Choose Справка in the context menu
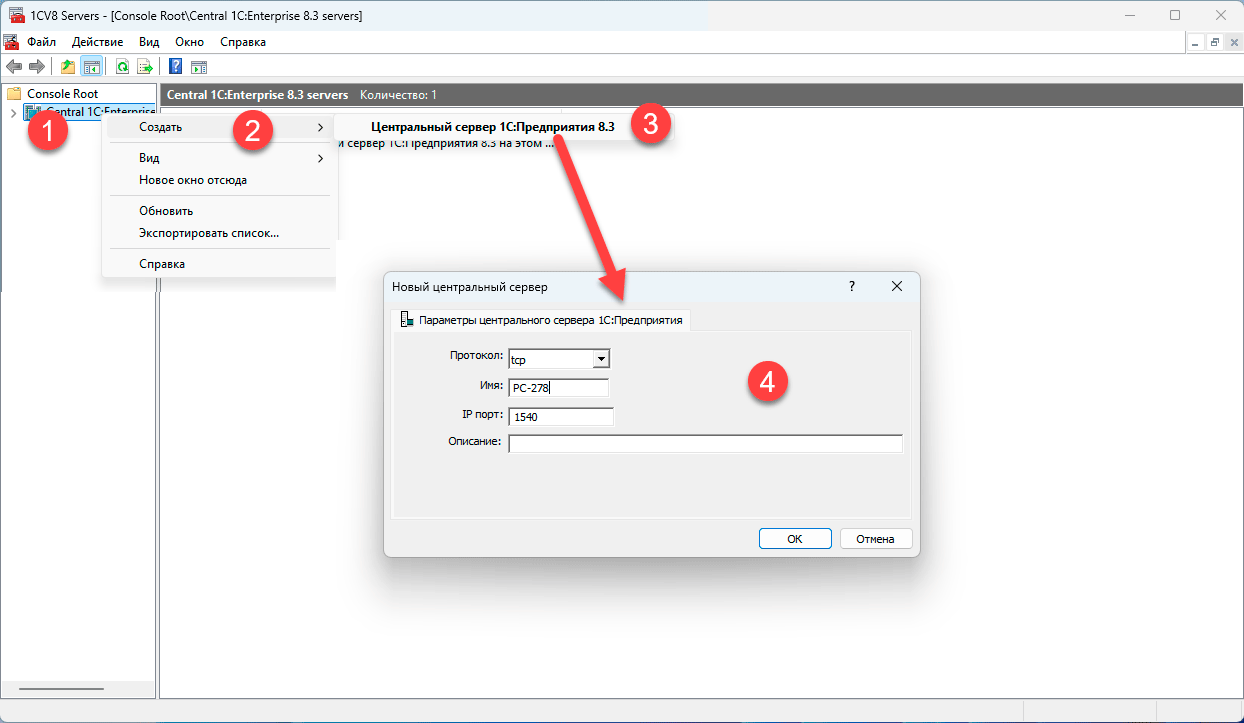Image resolution: width=1244 pixels, height=723 pixels. tap(218, 264)
